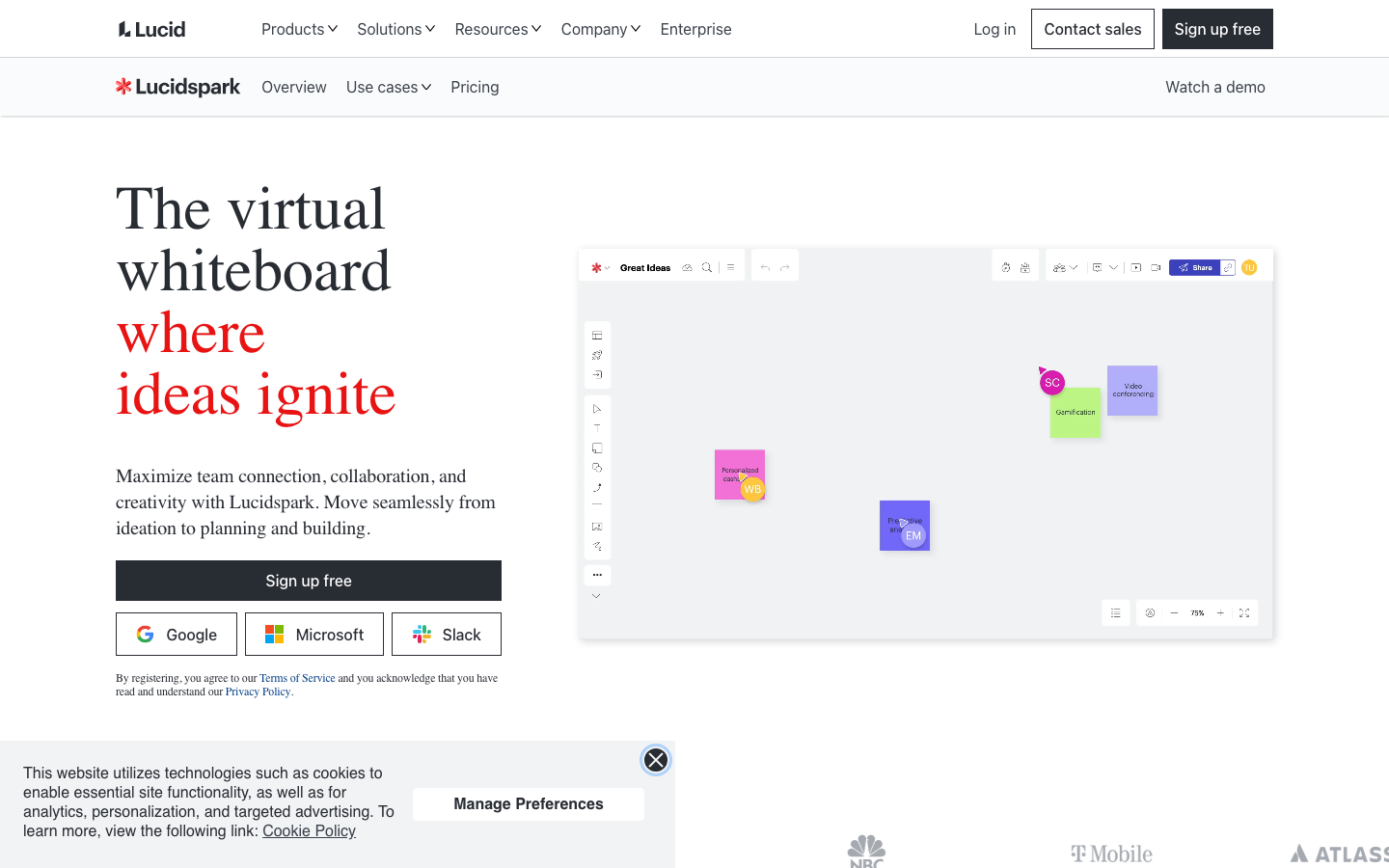This screenshot has width=1389, height=868.
Task: Click the redo arrow in whiteboard
Action: [785, 267]
